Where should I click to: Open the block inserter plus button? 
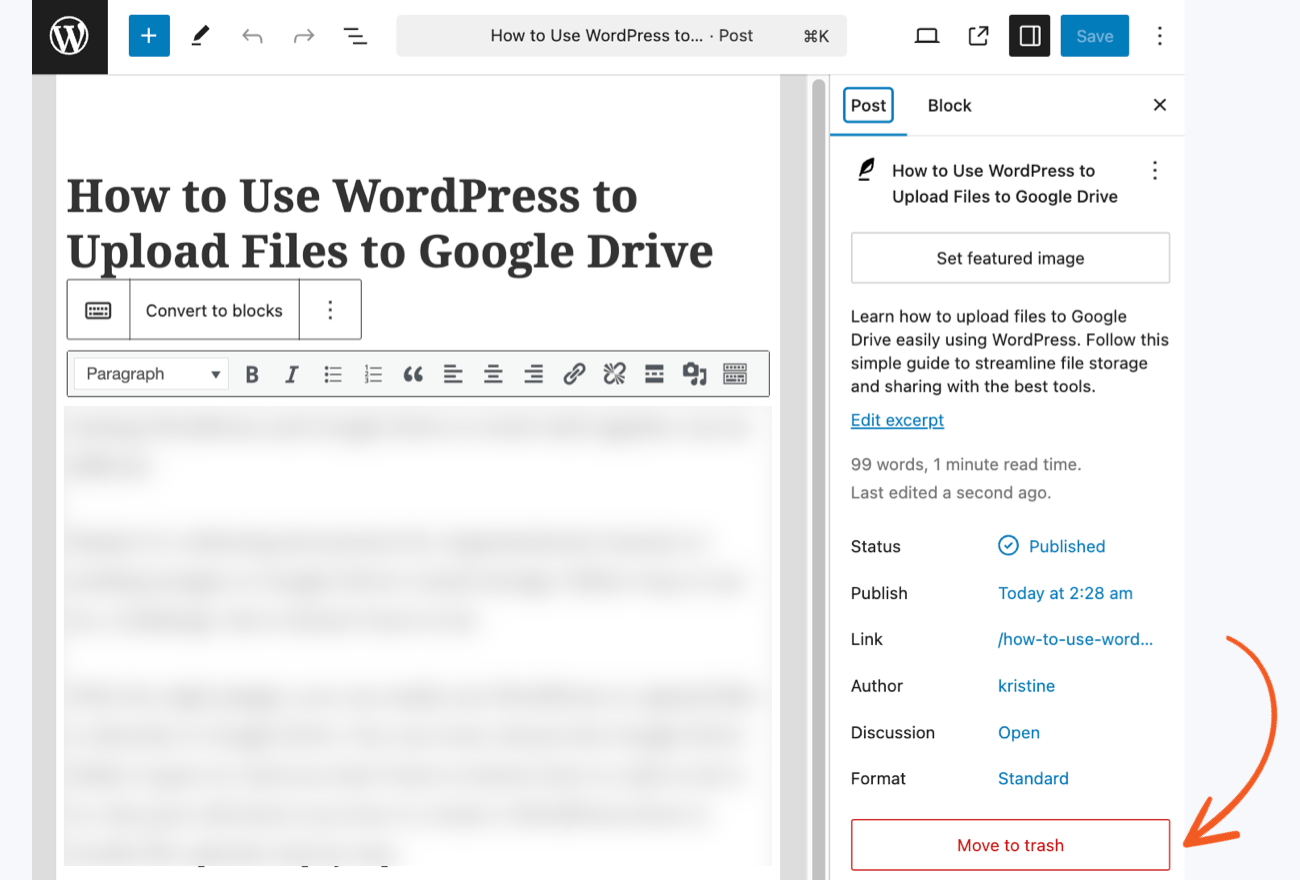tap(149, 36)
